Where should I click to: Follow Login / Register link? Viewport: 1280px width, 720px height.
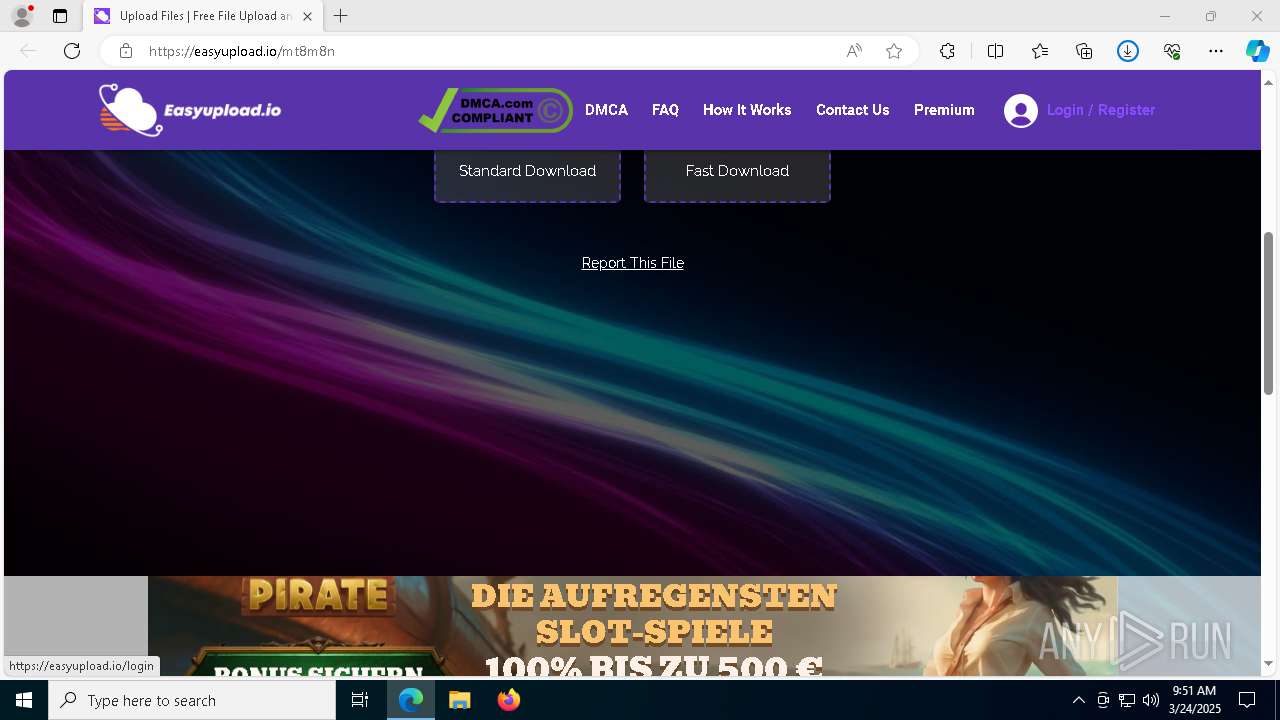[1101, 110]
